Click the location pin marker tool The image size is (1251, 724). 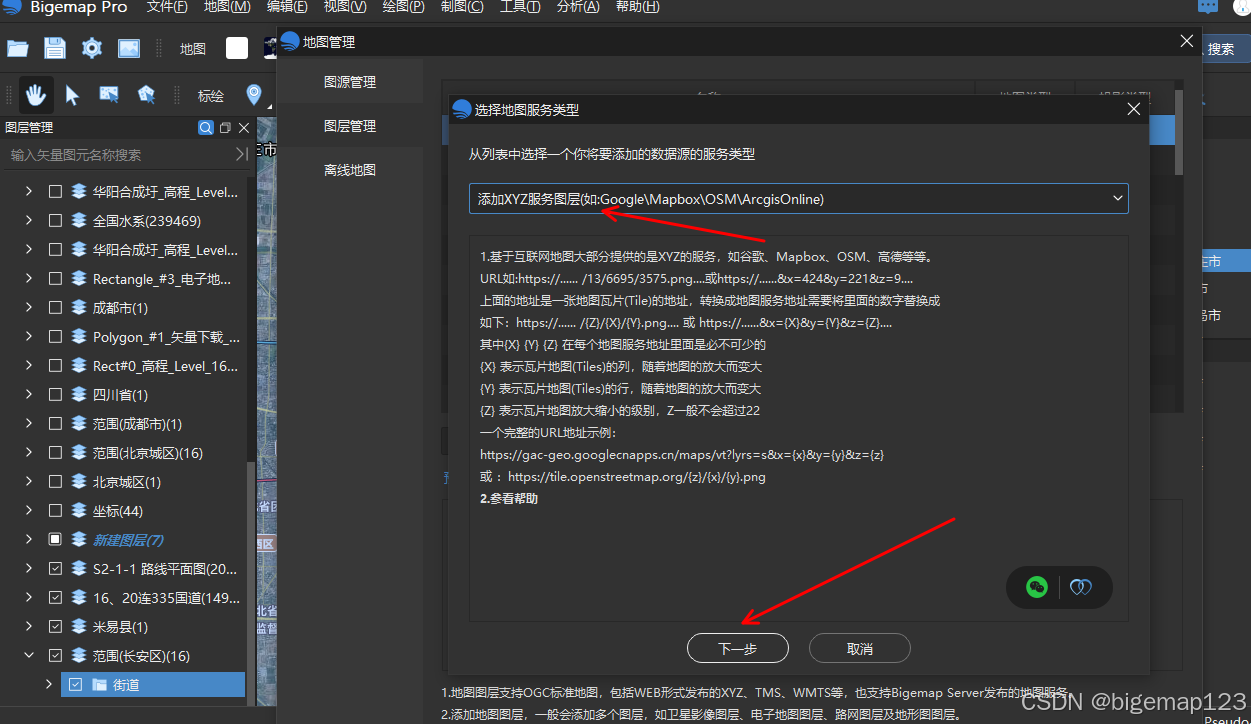coord(254,95)
